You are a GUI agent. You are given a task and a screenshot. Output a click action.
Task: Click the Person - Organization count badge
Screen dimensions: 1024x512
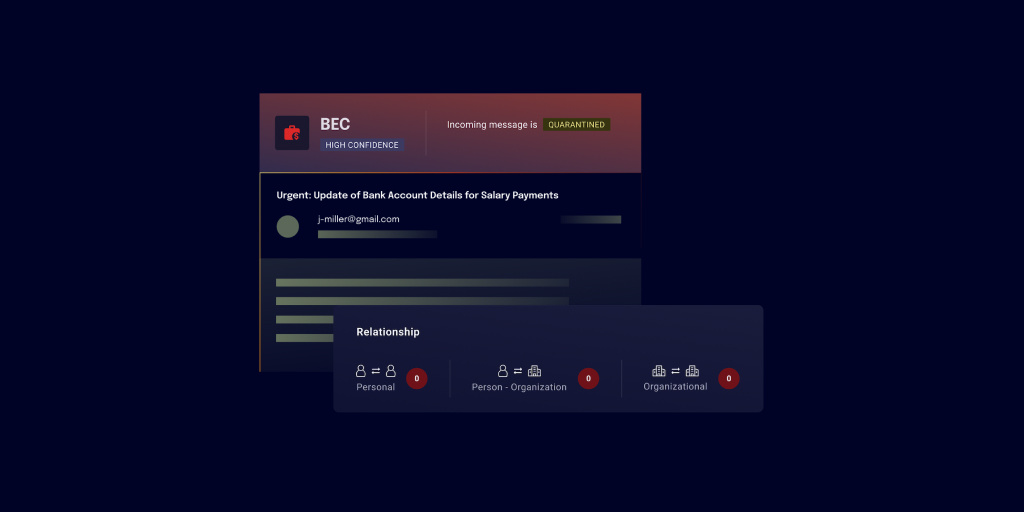click(x=589, y=379)
